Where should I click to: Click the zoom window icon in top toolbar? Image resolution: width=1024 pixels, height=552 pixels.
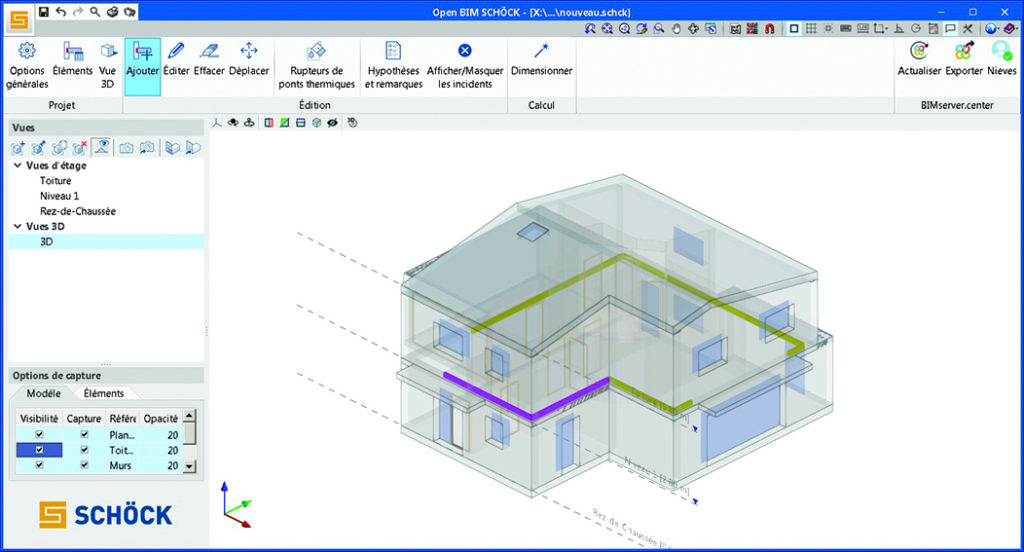click(659, 29)
